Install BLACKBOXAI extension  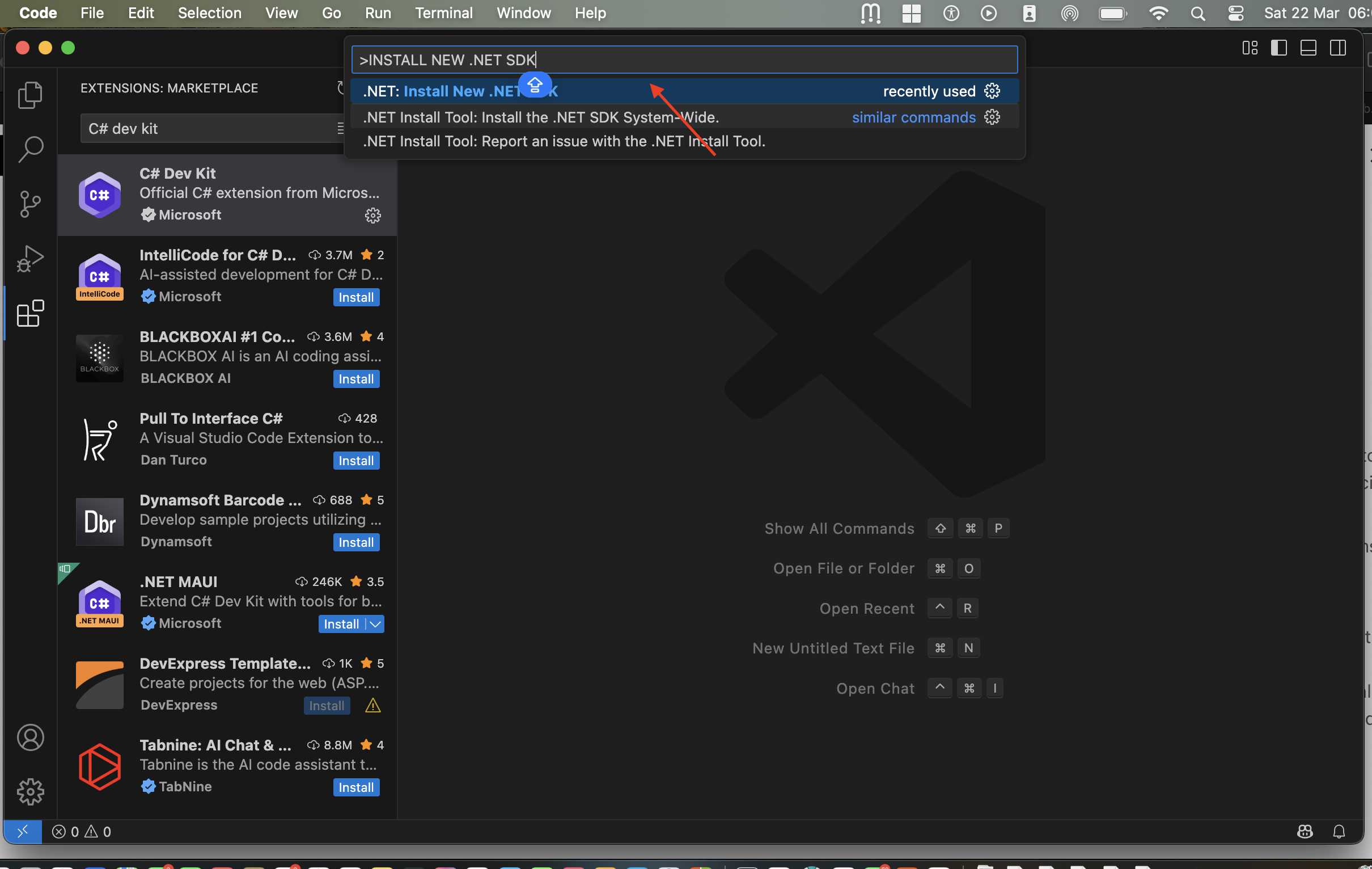356,378
